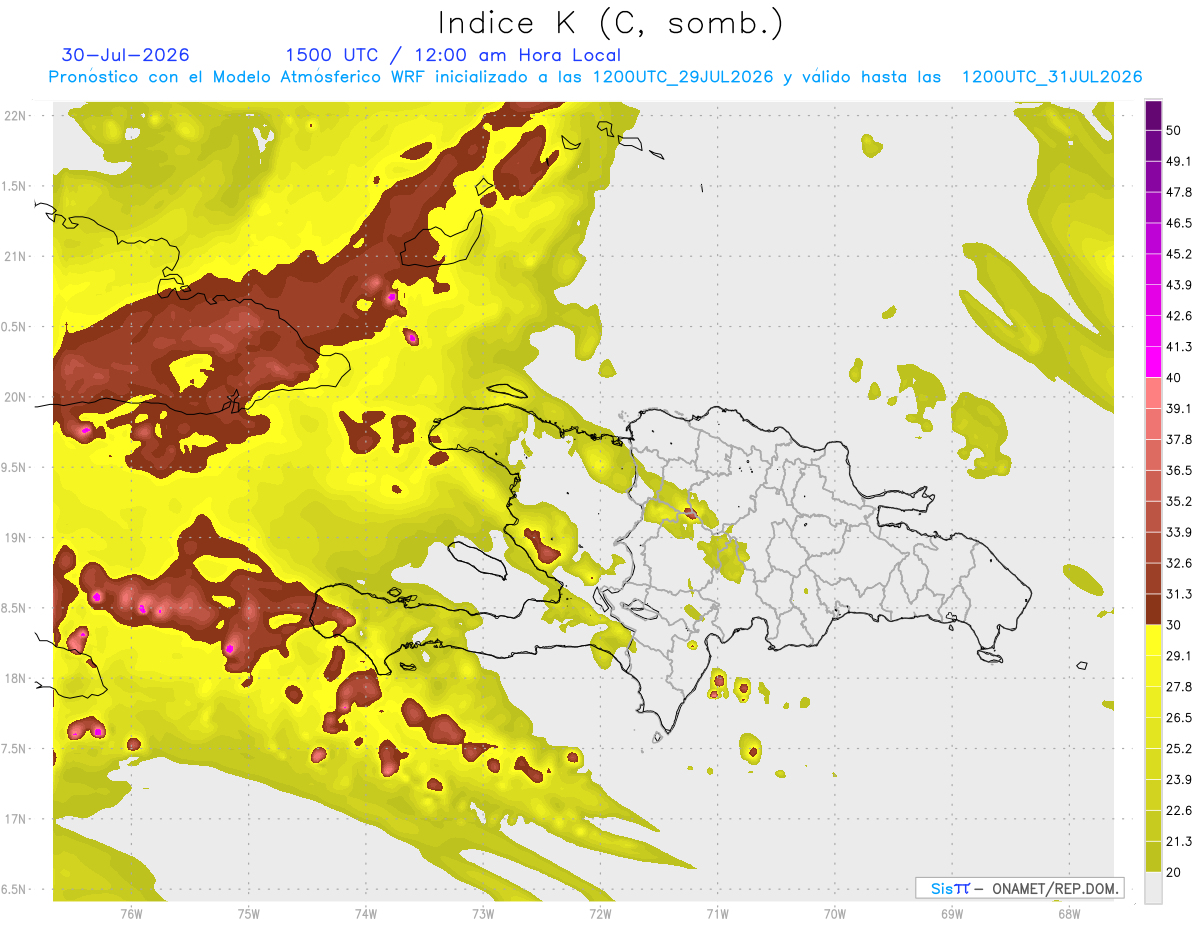The width and height of the screenshot is (1200, 927).
Task: Select the "22.6" legend value
Action: [1179, 810]
